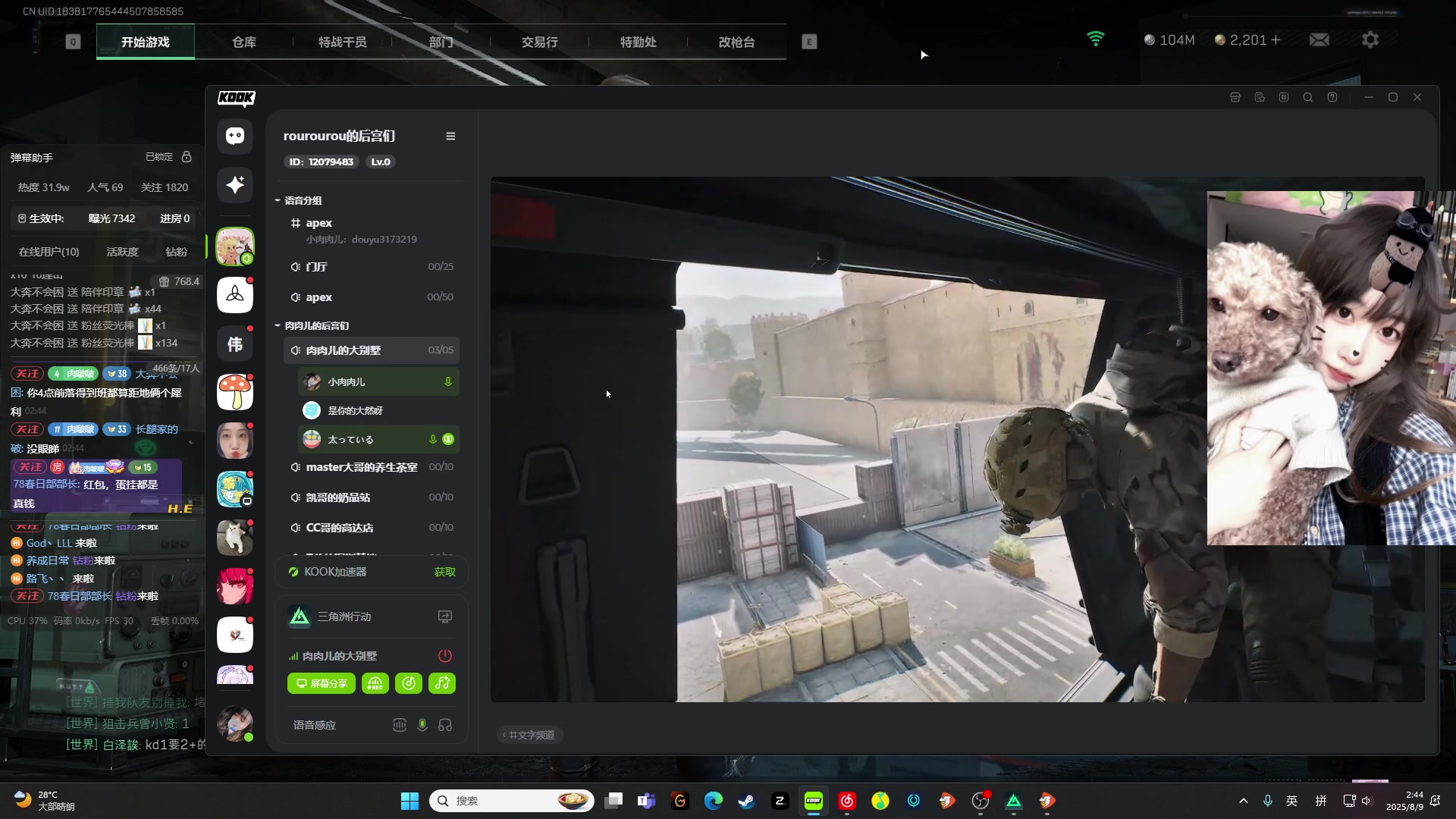Switch to 交易行 game tab

(540, 42)
